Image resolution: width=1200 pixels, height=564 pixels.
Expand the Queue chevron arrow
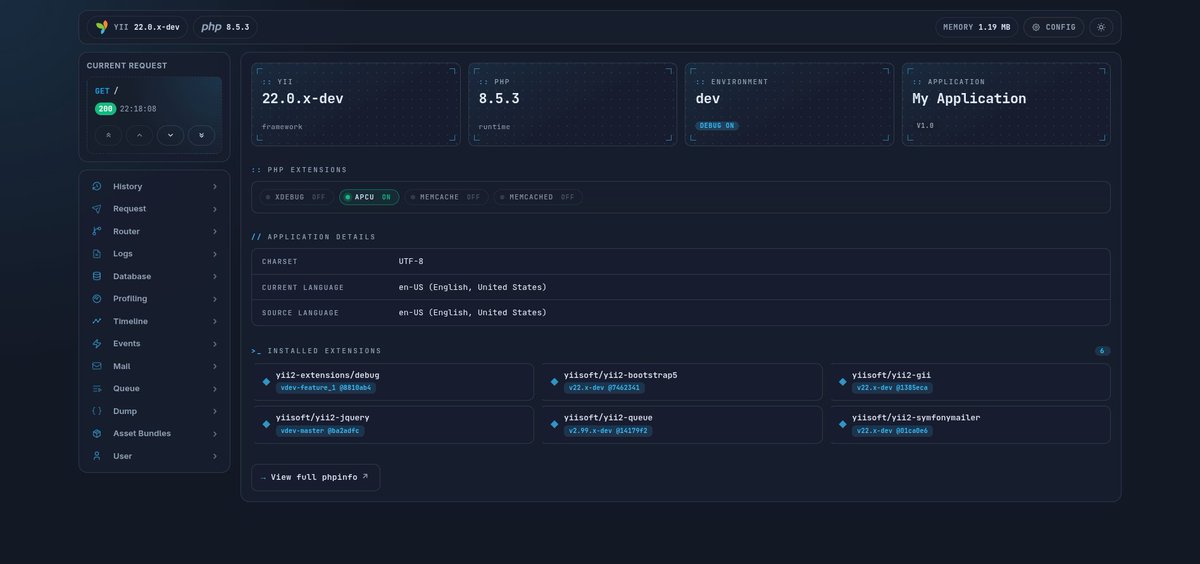[x=215, y=388]
